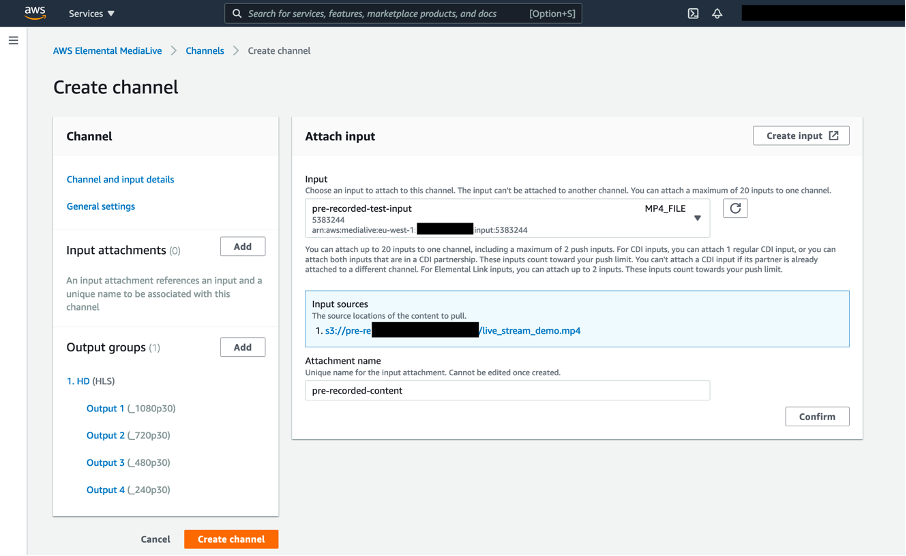Click the AWS logo

coord(35,13)
